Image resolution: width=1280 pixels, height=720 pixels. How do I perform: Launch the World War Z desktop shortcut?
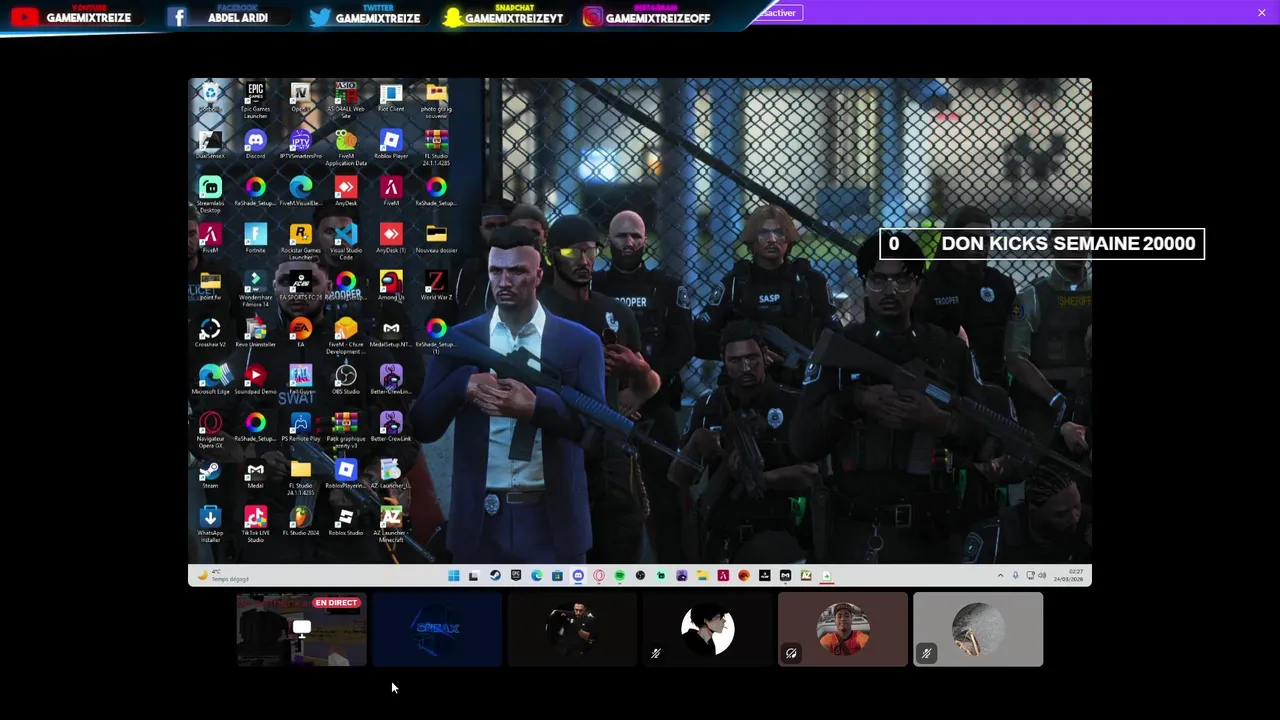436,286
